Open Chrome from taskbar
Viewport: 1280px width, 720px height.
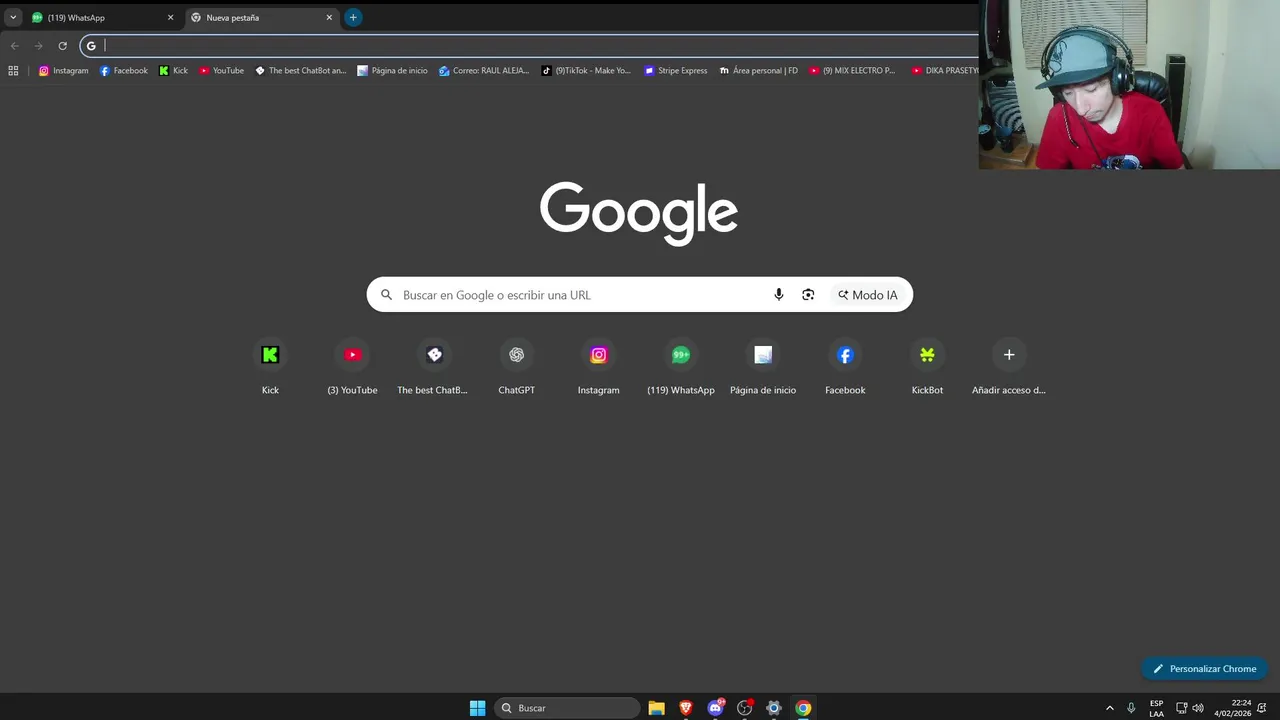[803, 708]
